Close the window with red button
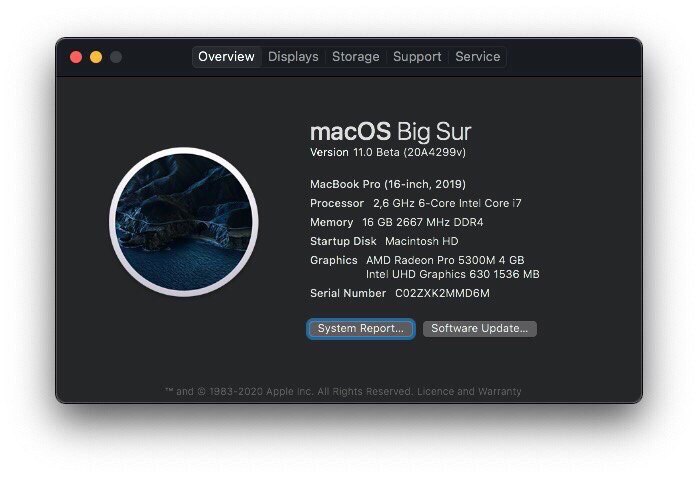The image size is (698, 477). point(76,57)
